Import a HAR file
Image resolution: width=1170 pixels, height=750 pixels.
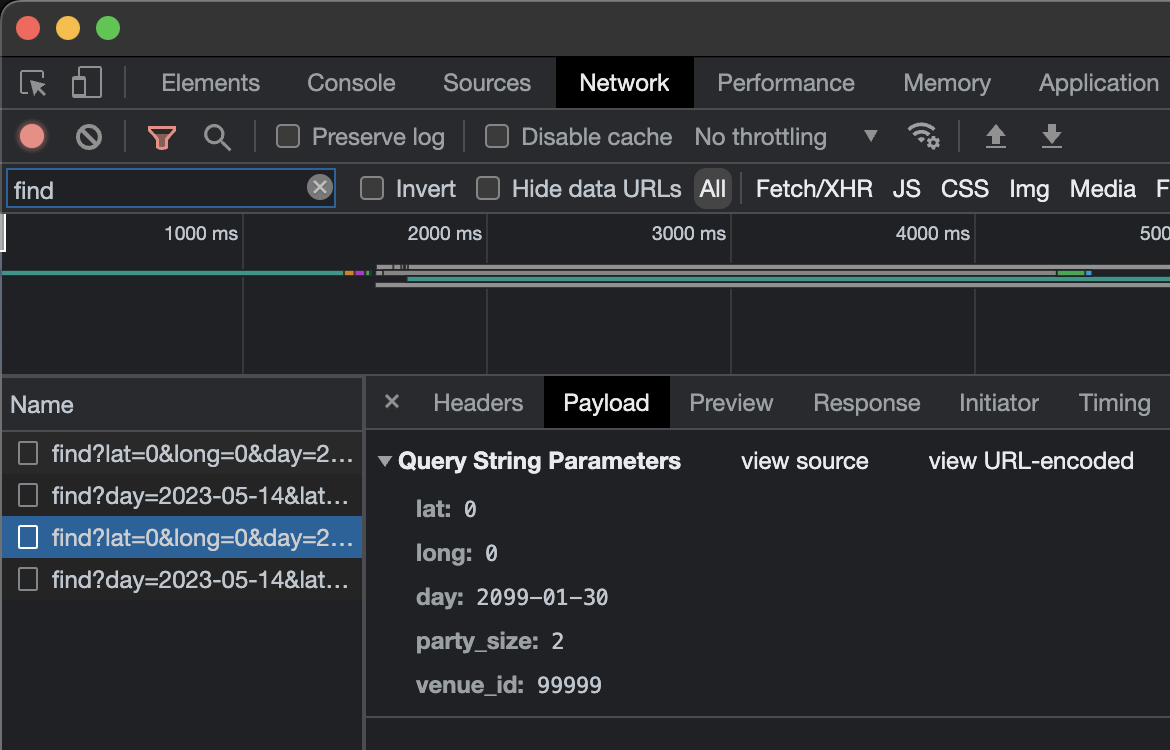995,137
